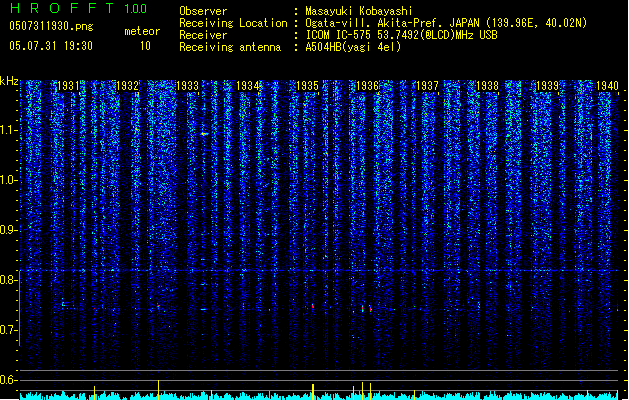Click the Receiver label

click(x=203, y=35)
